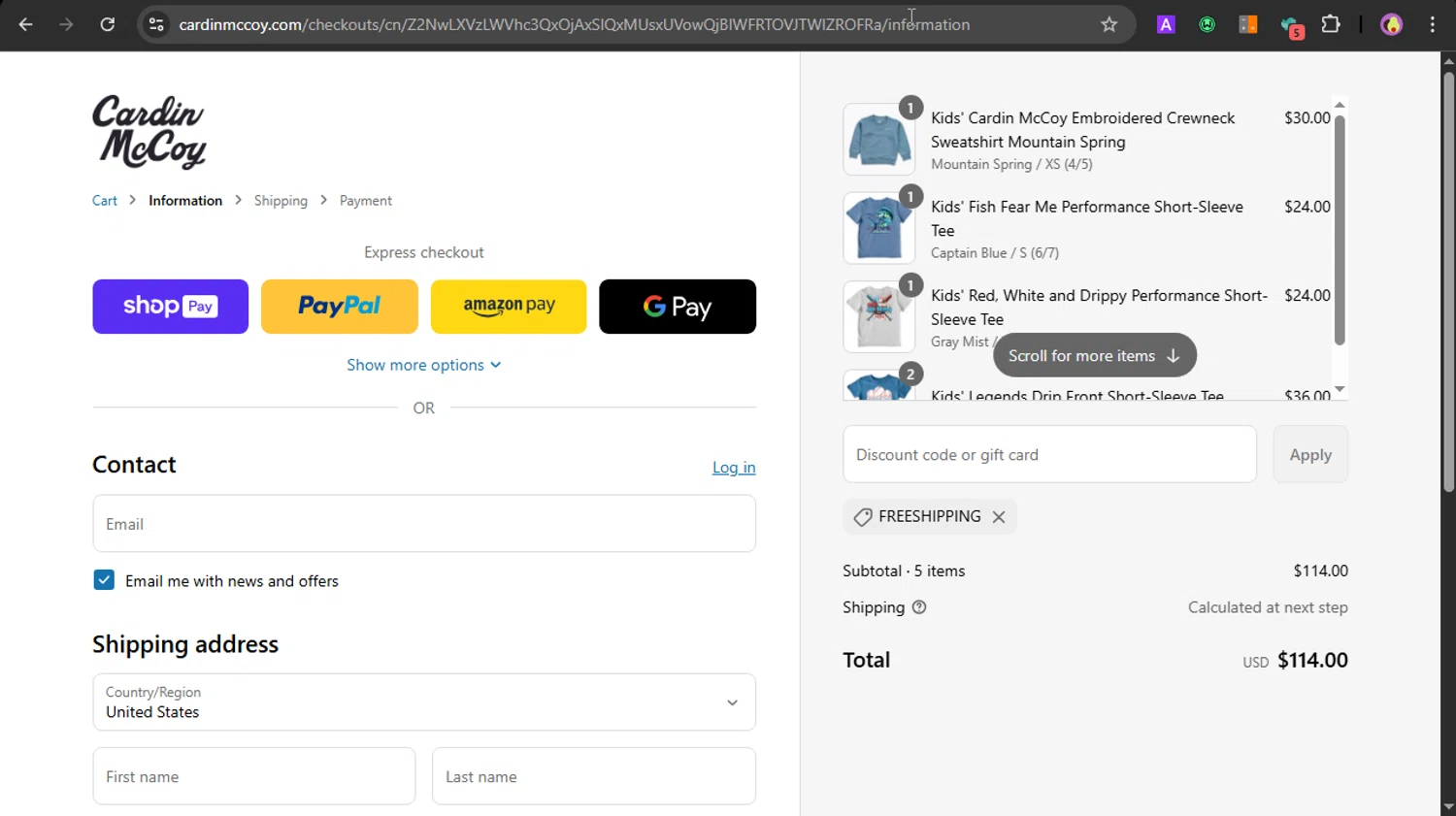
Task: Open the Country/Region dropdown
Action: click(x=424, y=702)
